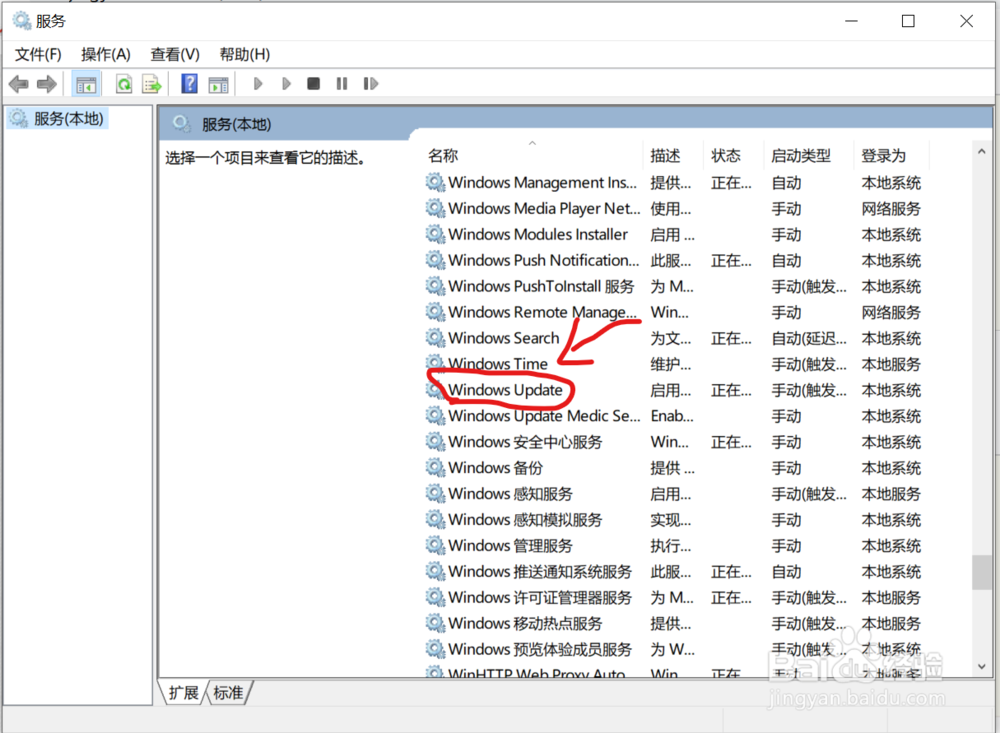This screenshot has height=733, width=1000.
Task: Click the Forward navigation arrow
Action: point(45,83)
